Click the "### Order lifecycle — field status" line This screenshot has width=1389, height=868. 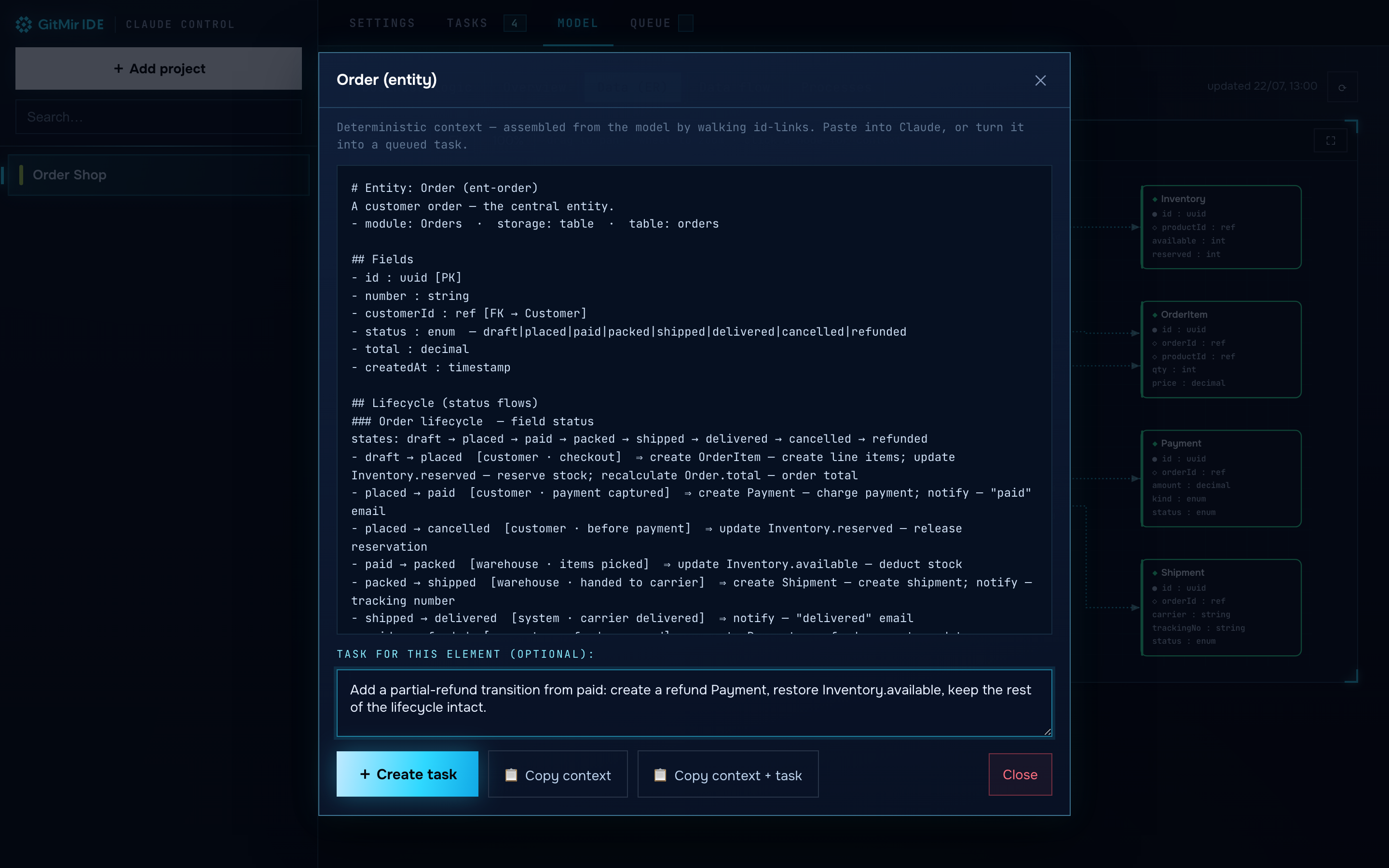[x=472, y=421]
